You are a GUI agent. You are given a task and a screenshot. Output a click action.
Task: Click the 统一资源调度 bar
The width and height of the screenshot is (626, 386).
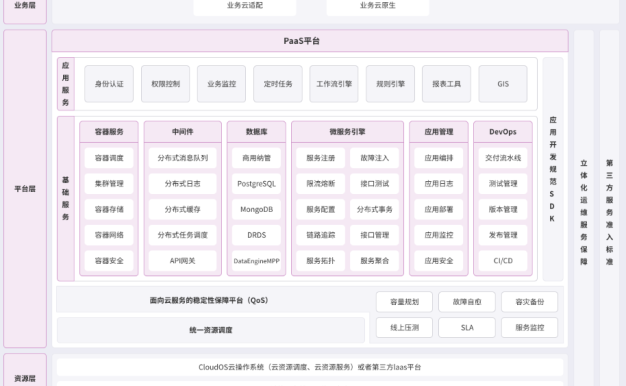[x=211, y=330]
